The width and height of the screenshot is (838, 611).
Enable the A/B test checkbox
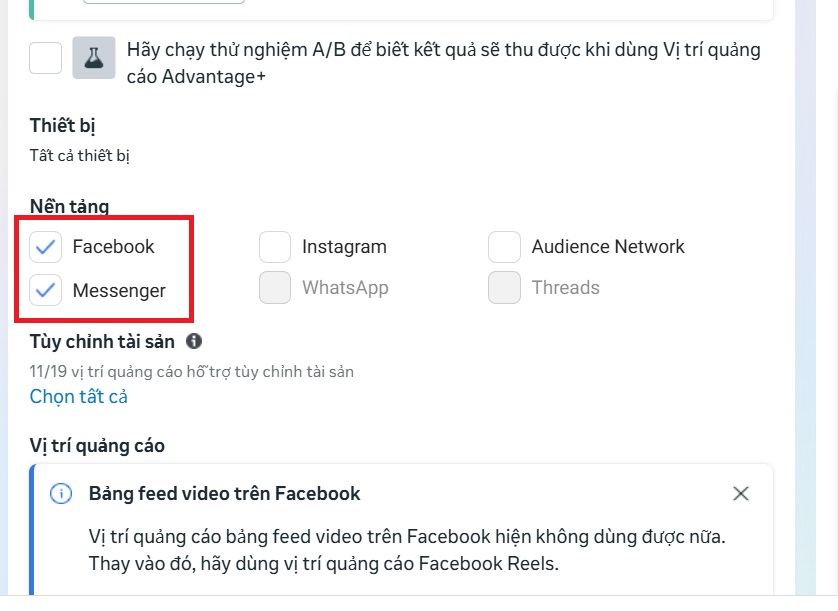click(x=45, y=58)
